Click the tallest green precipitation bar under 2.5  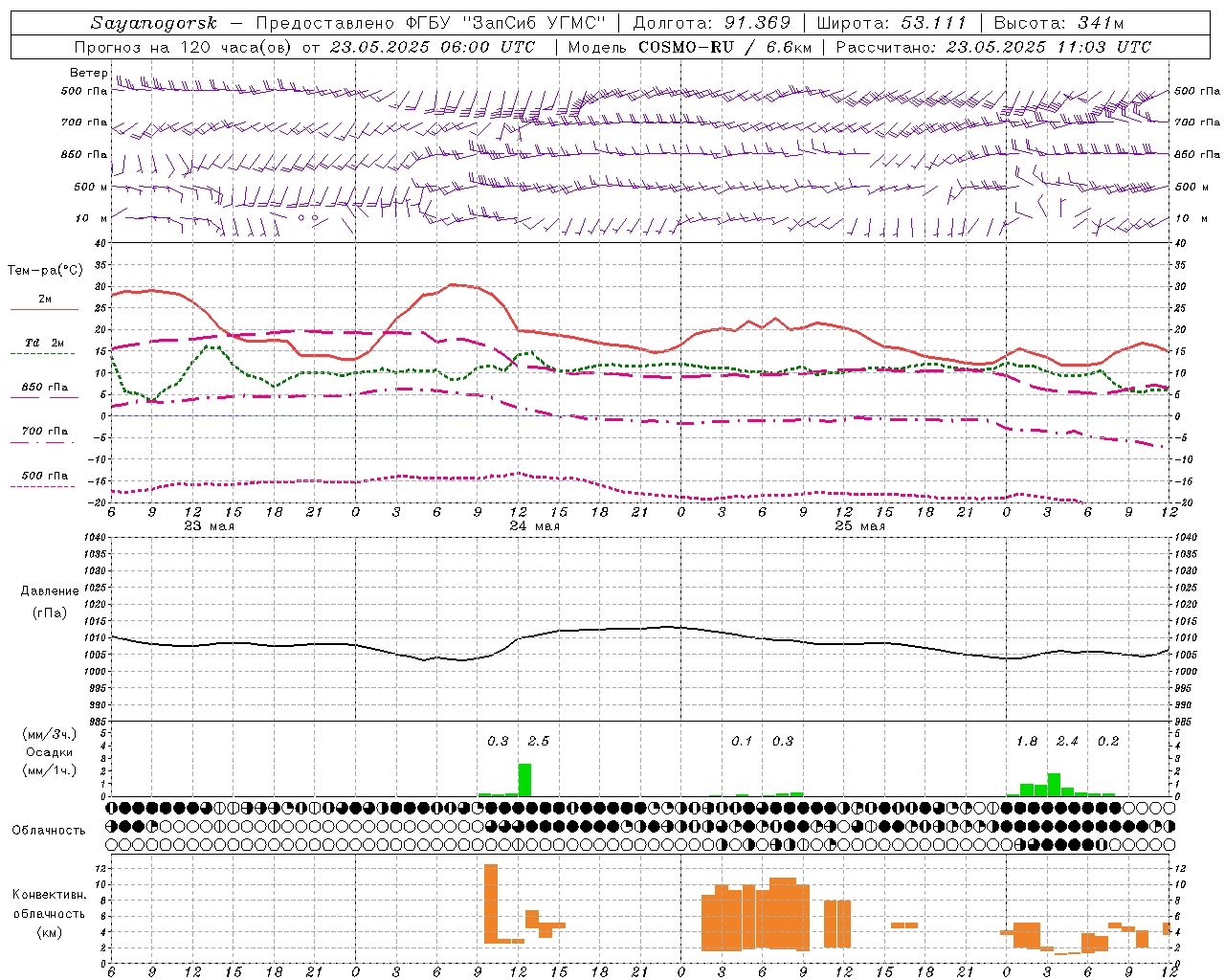(524, 779)
